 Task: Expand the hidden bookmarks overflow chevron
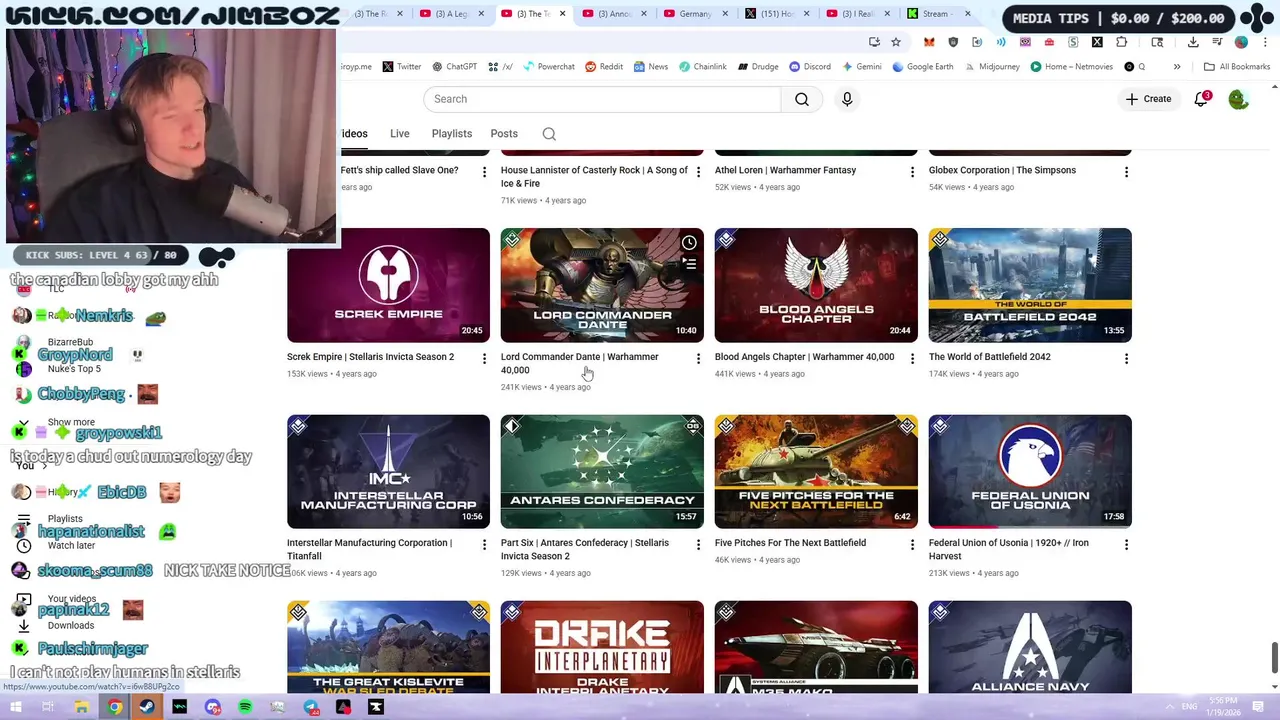tap(1177, 67)
